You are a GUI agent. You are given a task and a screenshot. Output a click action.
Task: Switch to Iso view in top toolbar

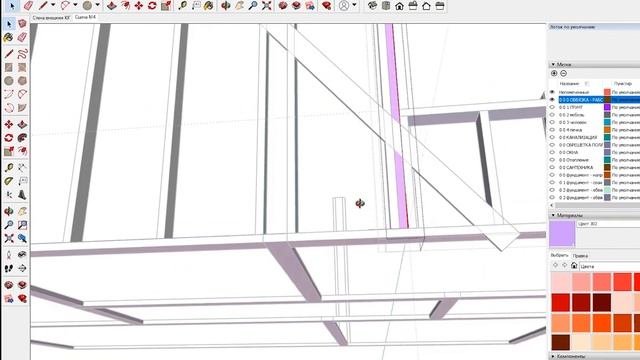[x=372, y=6]
